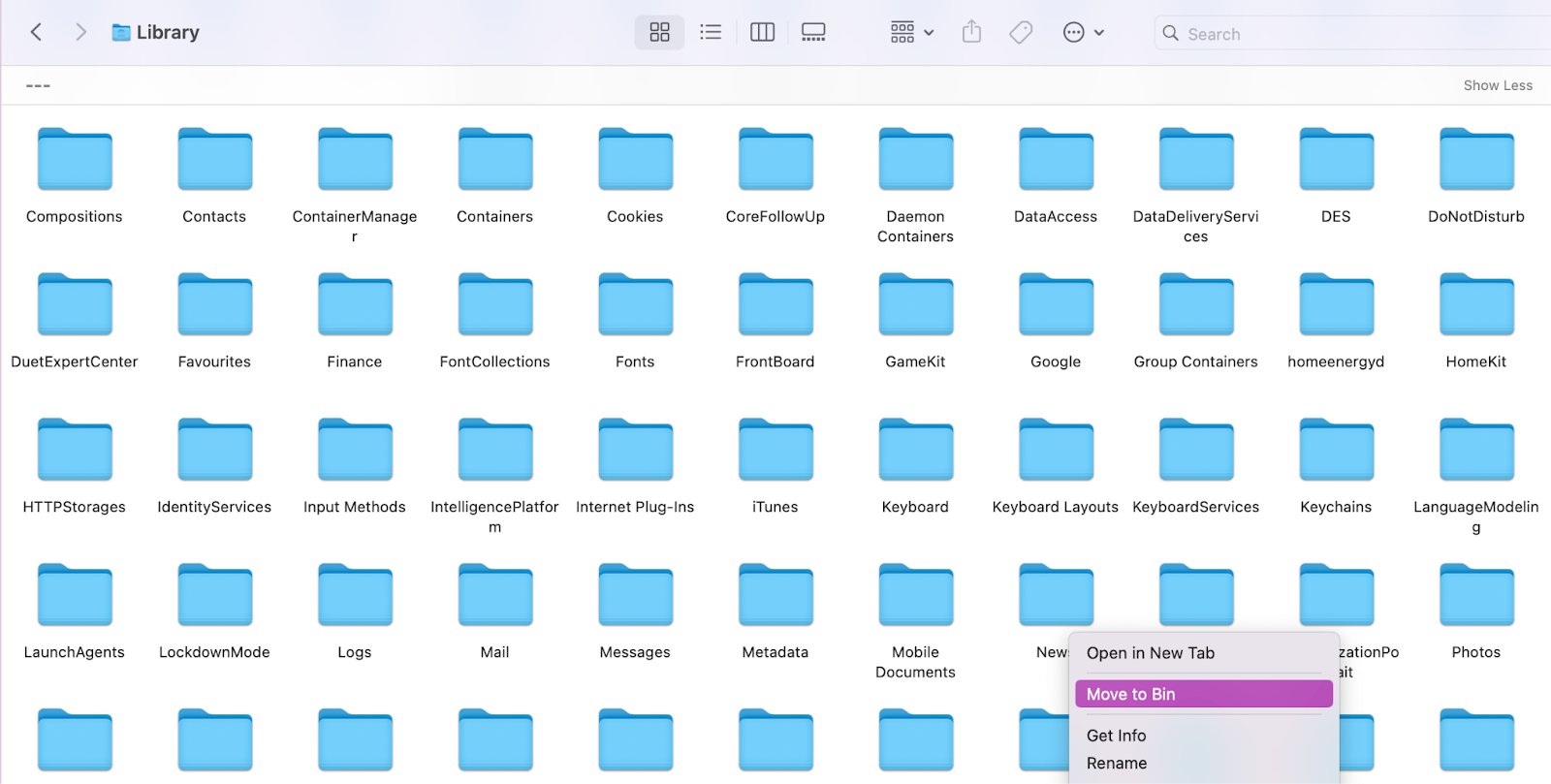Select the iTunes folder
The height and width of the screenshot is (784, 1551).
point(775,451)
